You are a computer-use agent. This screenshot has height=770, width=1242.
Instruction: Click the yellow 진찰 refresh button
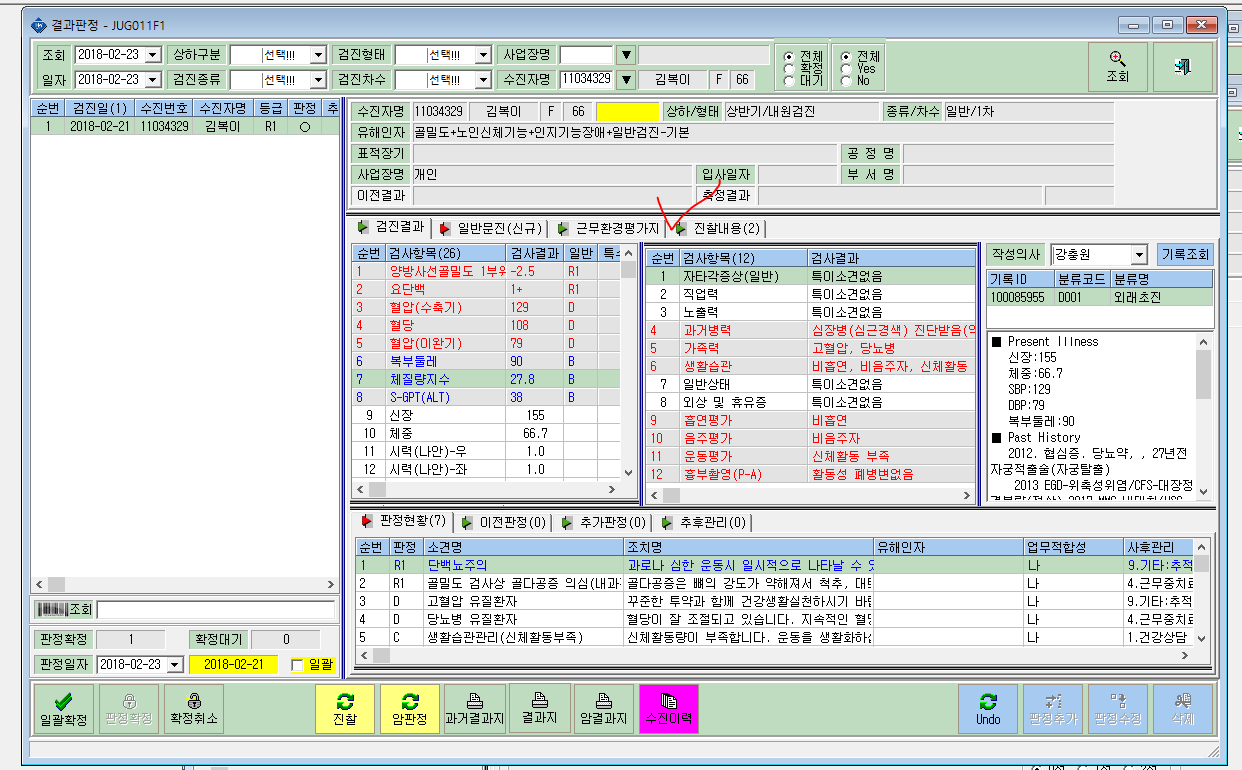pyautogui.click(x=345, y=709)
